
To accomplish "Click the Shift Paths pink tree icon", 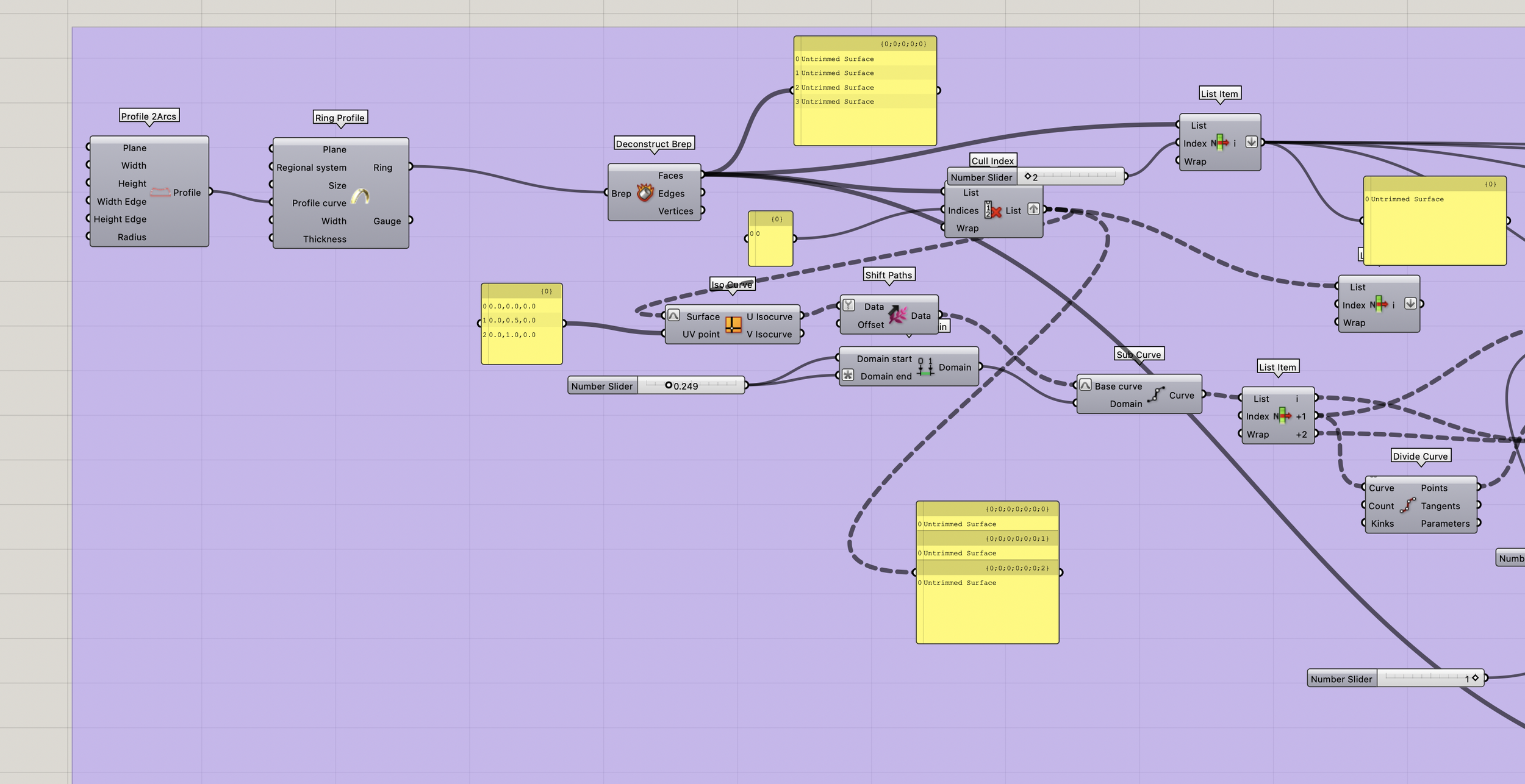I will (x=897, y=315).
